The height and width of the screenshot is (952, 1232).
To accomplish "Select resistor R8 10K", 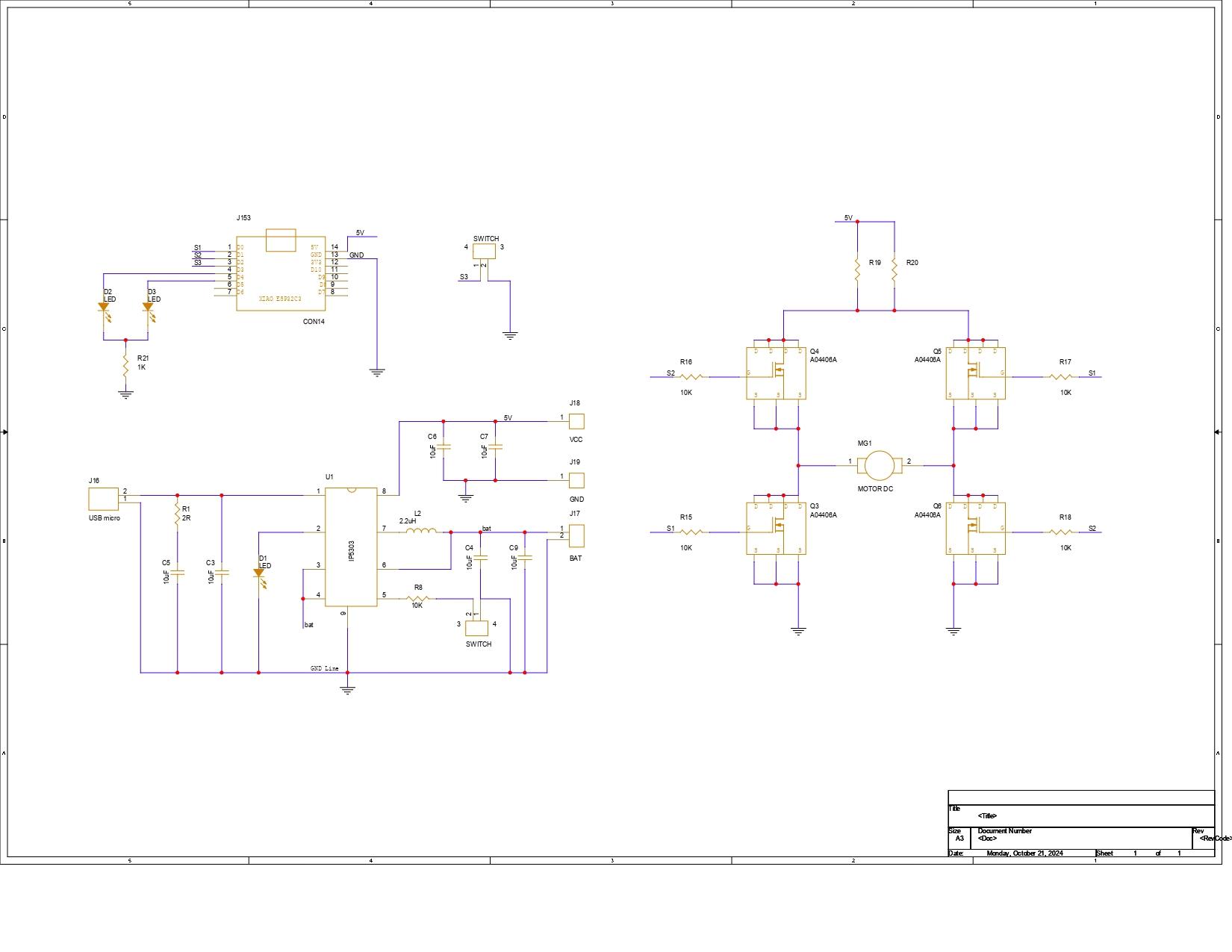I will click(418, 598).
